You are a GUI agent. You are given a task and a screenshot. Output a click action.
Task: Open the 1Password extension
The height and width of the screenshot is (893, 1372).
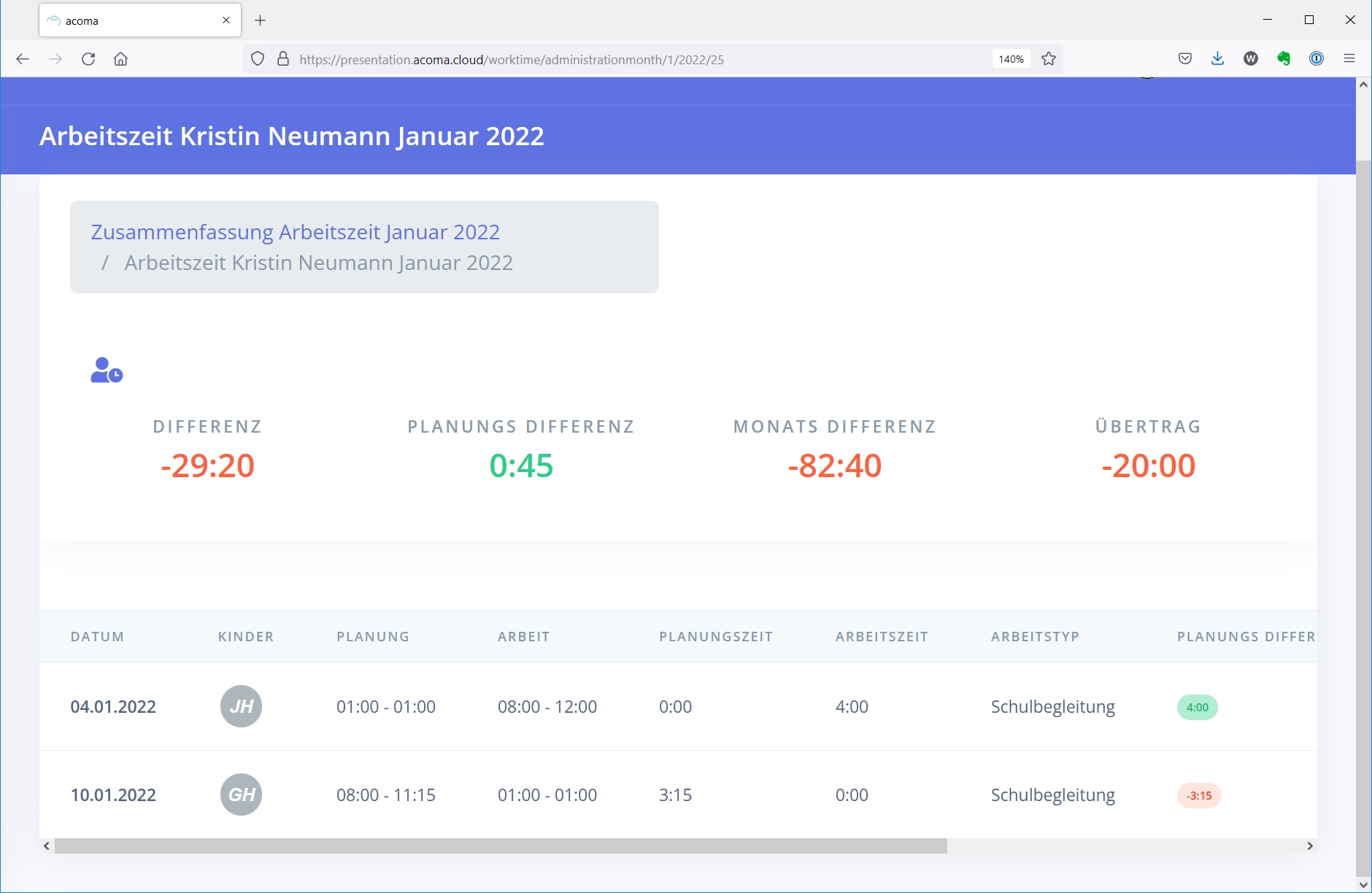click(1317, 59)
